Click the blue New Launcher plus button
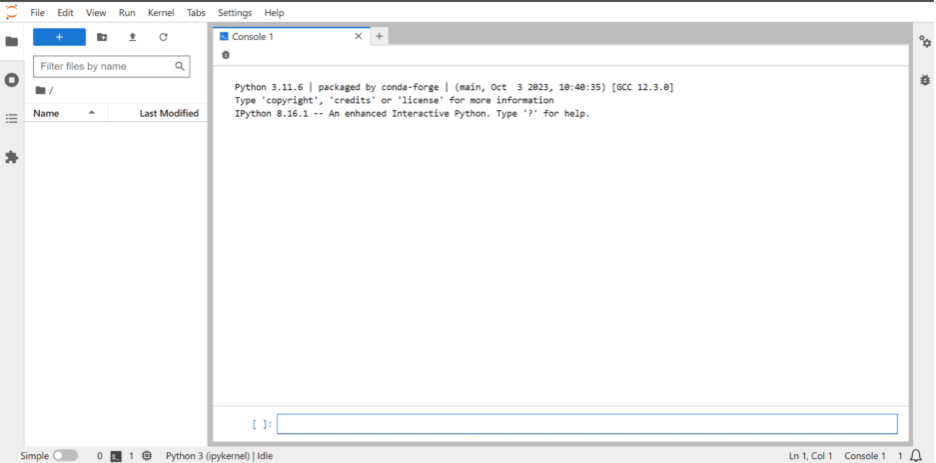936x463 pixels. click(x=59, y=37)
